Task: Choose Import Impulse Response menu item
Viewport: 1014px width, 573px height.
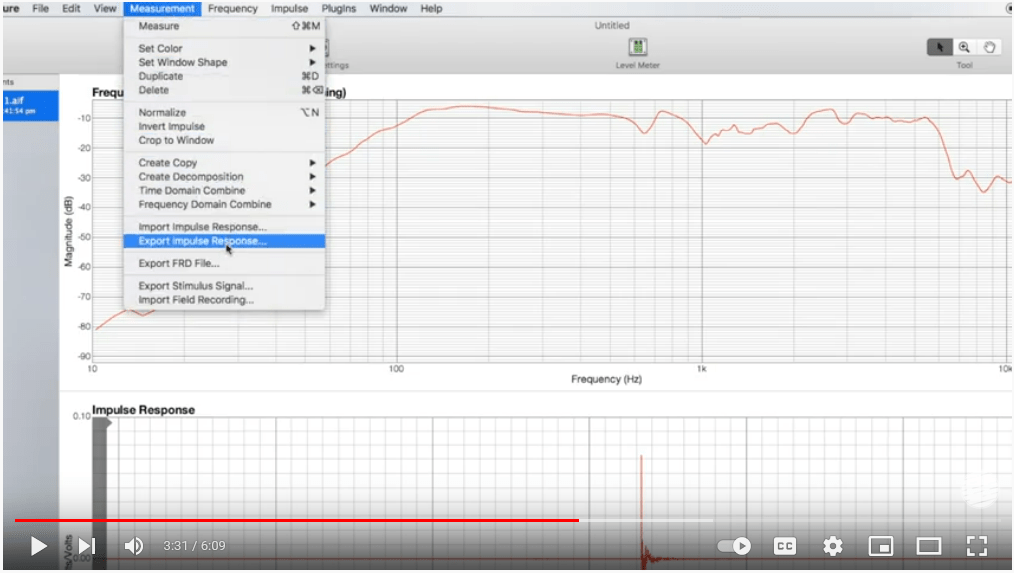Action: pyautogui.click(x=224, y=227)
